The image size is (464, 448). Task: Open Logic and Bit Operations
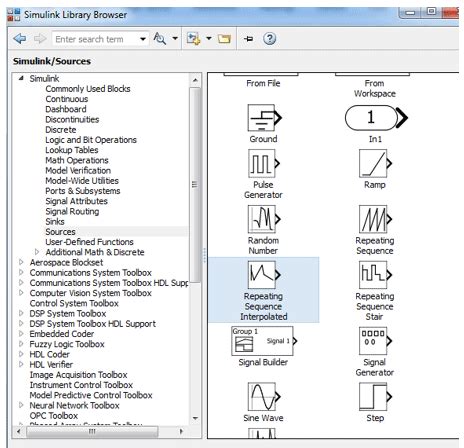[x=91, y=140]
